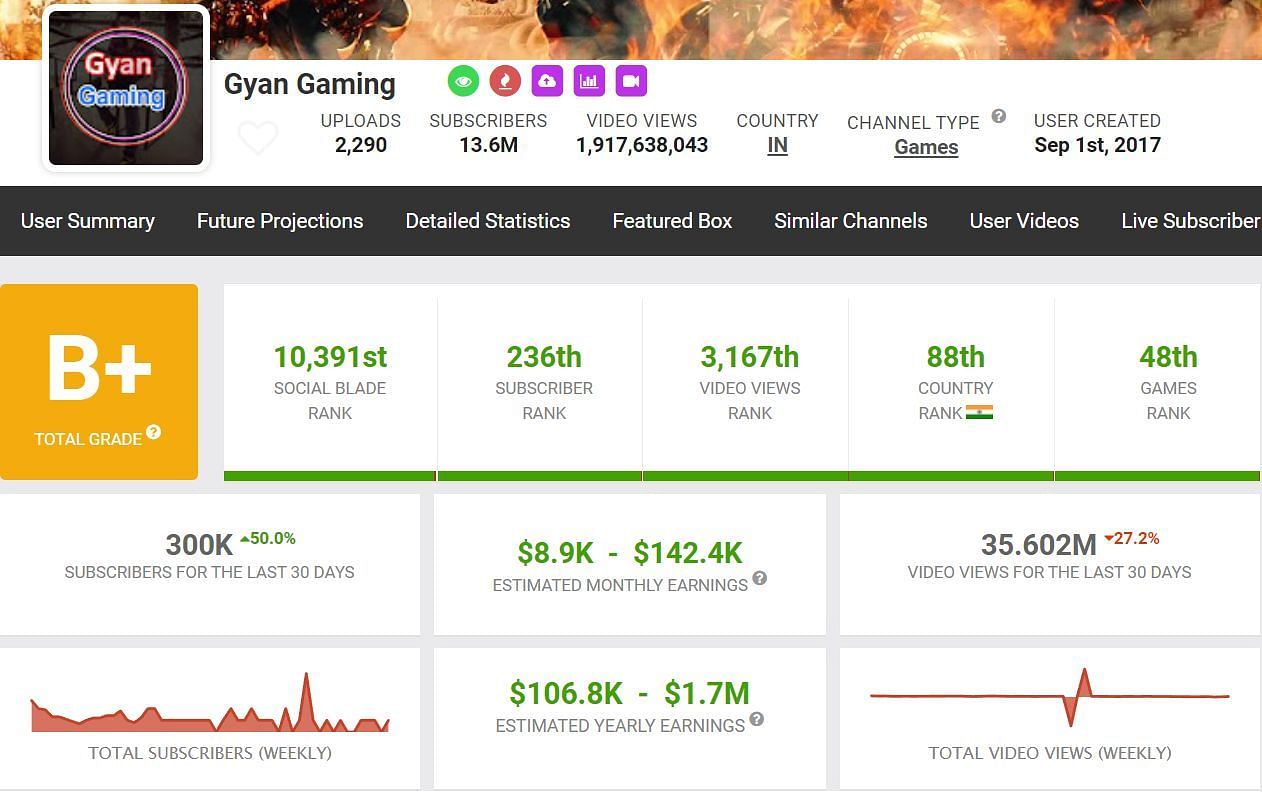Switch to Future Projections tab

coord(280,221)
